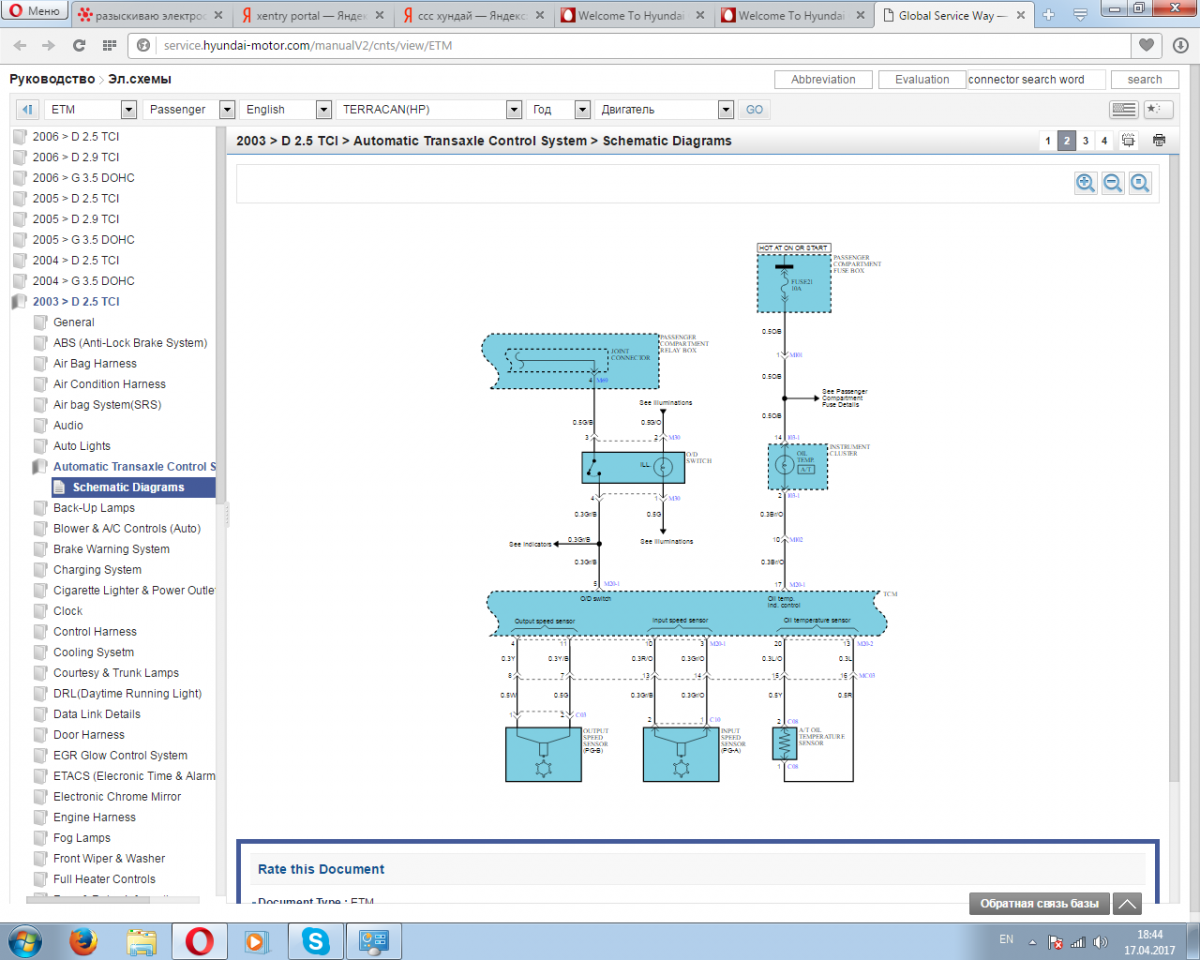Open Front Wiper & Washer section

pos(109,858)
